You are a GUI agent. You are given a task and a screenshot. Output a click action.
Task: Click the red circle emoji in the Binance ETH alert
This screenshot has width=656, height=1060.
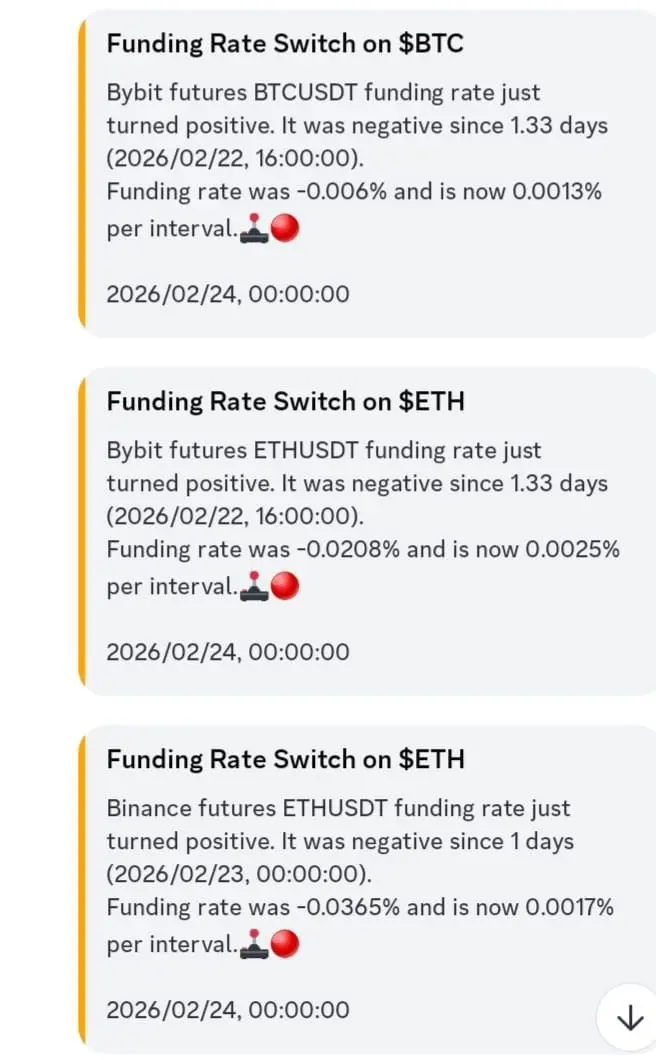pos(286,944)
